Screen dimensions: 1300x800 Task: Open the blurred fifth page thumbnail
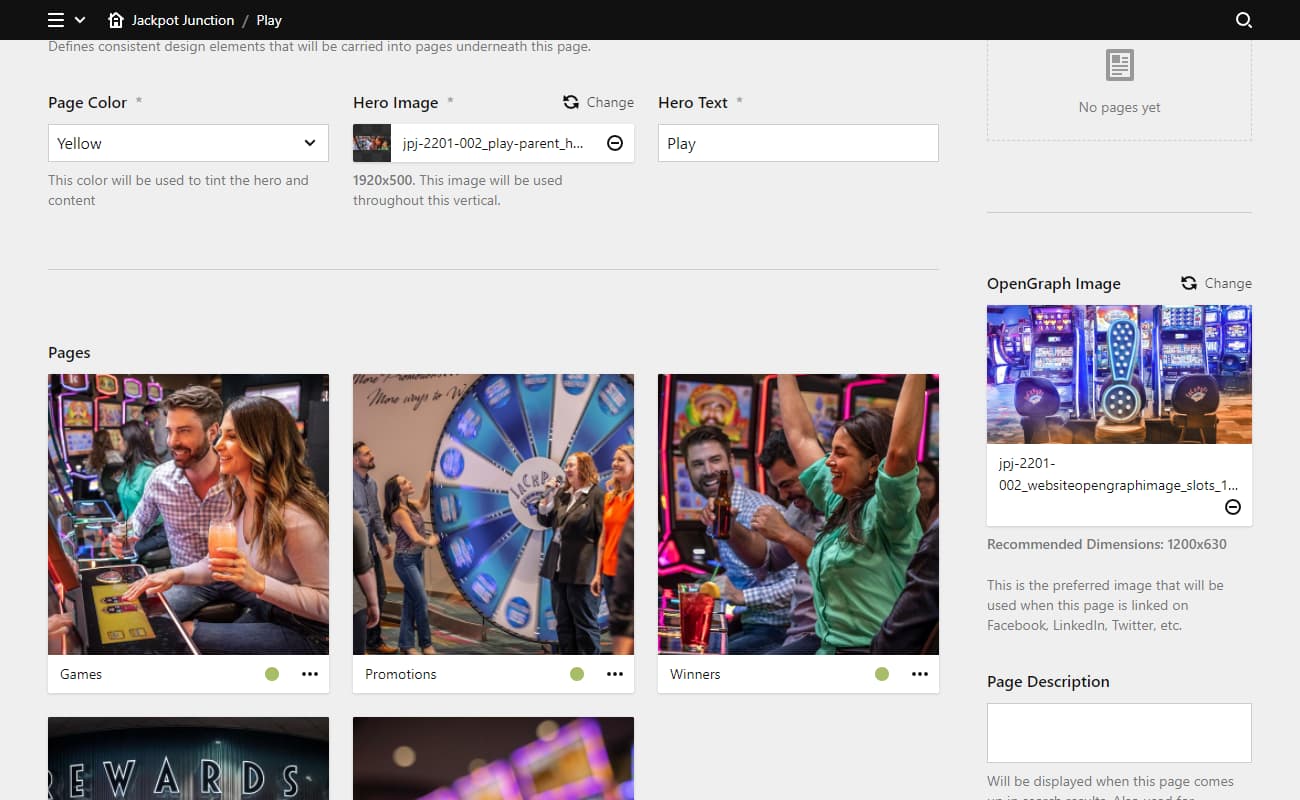tap(493, 758)
